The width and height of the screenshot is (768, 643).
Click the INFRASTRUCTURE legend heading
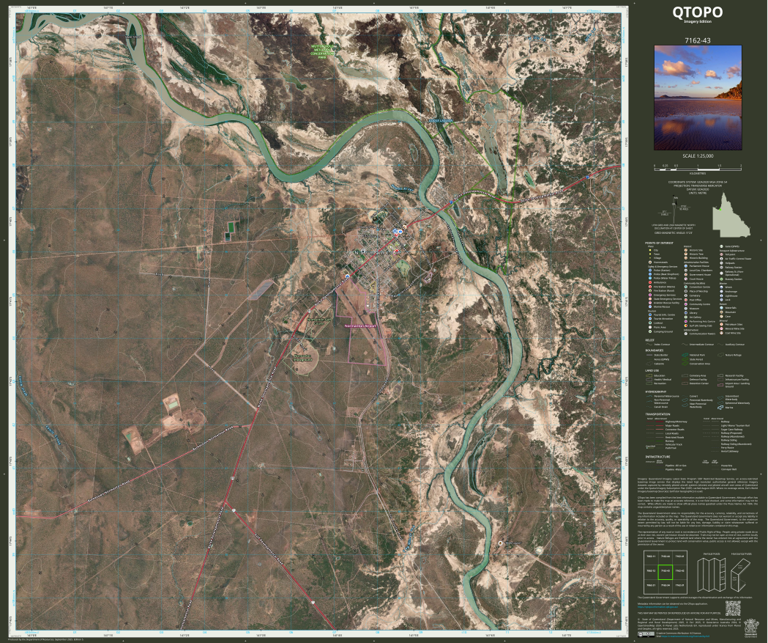click(657, 456)
